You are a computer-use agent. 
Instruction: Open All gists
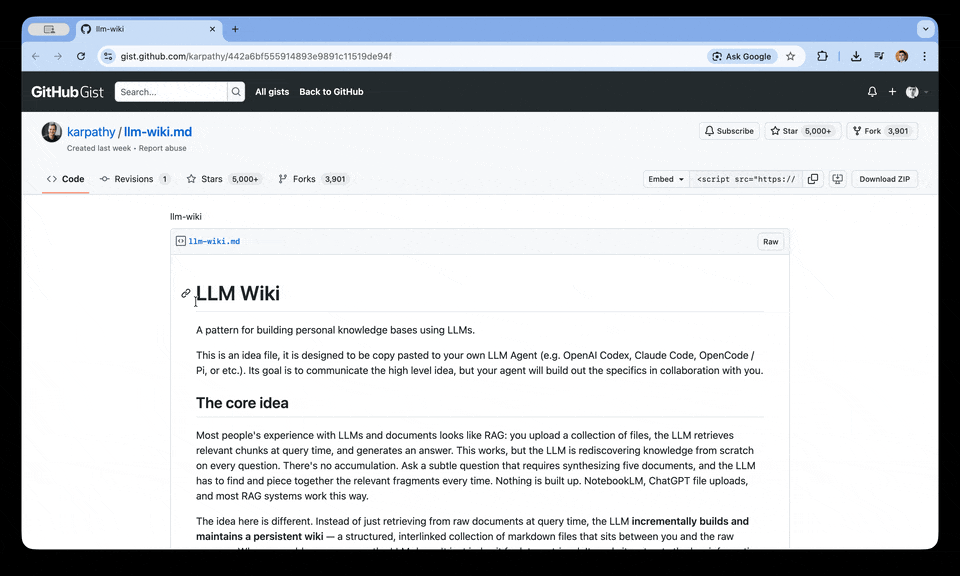pyautogui.click(x=272, y=92)
